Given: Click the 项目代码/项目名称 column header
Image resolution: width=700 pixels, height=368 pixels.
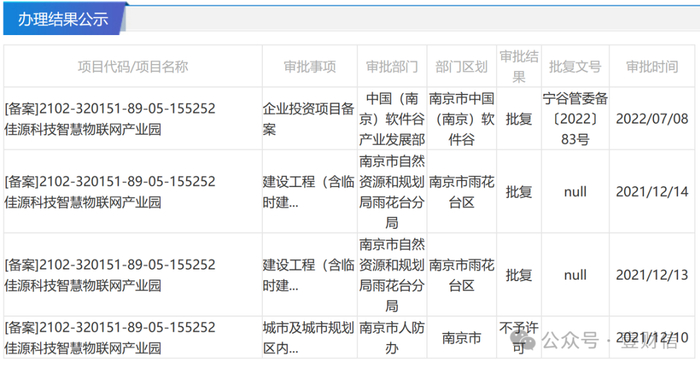Looking at the screenshot, I should coord(133,67).
